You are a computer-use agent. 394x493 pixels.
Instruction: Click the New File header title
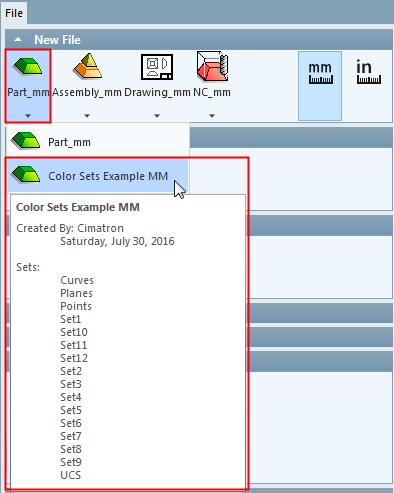[58, 40]
